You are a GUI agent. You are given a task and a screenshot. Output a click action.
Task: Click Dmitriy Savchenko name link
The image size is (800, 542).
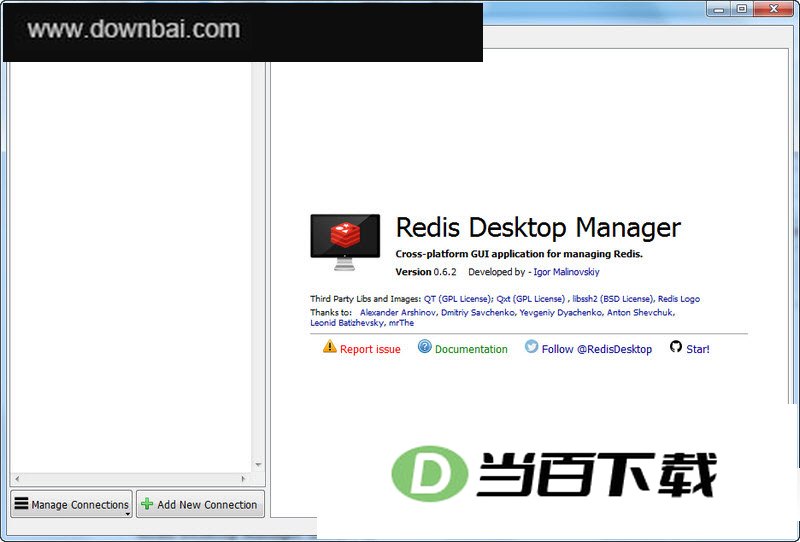[x=478, y=312]
